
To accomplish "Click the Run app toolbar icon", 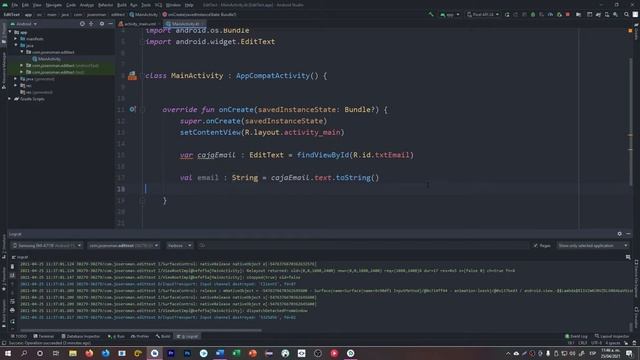I will pos(507,14).
